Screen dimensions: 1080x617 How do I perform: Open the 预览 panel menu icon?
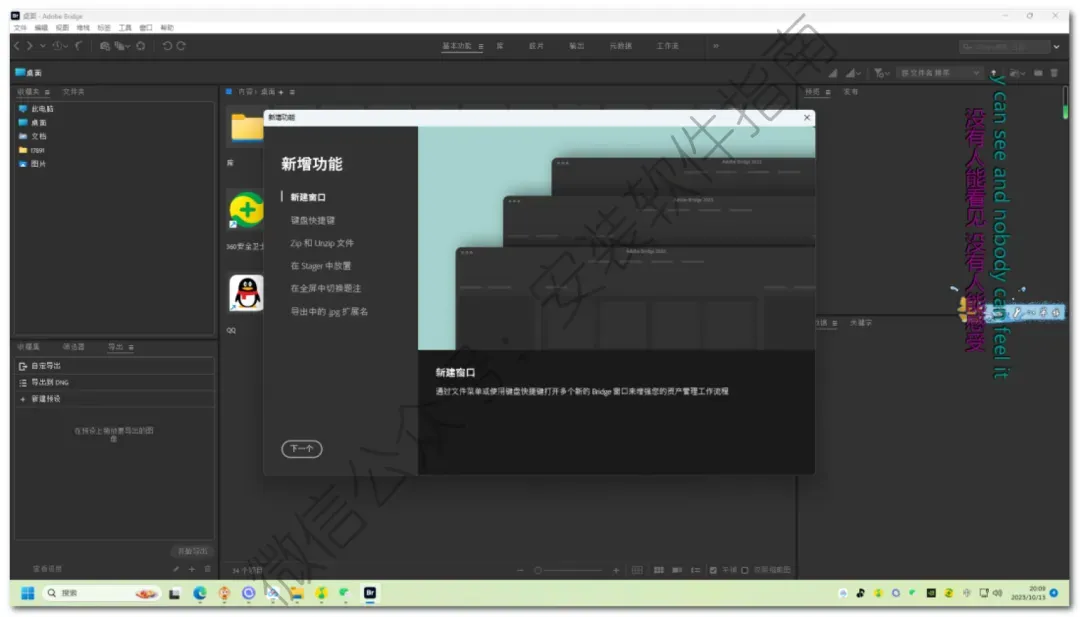(x=828, y=92)
